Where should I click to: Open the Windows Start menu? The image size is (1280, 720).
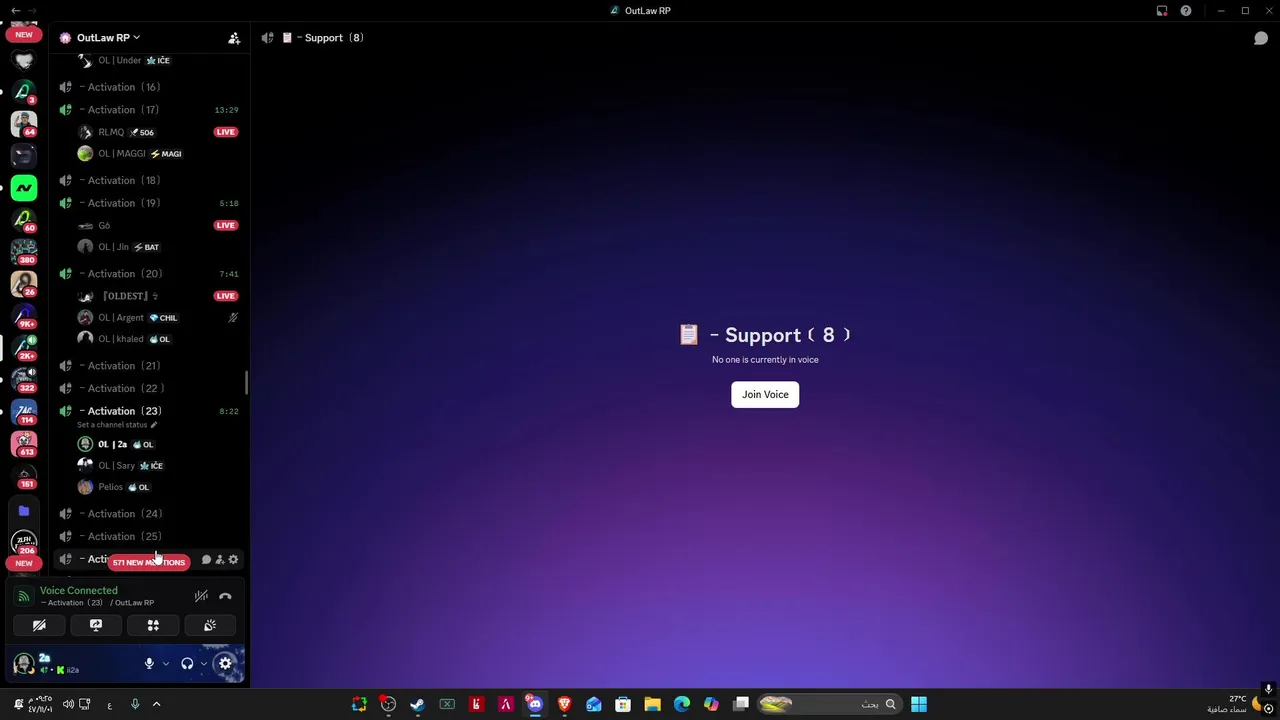pyautogui.click(x=919, y=704)
